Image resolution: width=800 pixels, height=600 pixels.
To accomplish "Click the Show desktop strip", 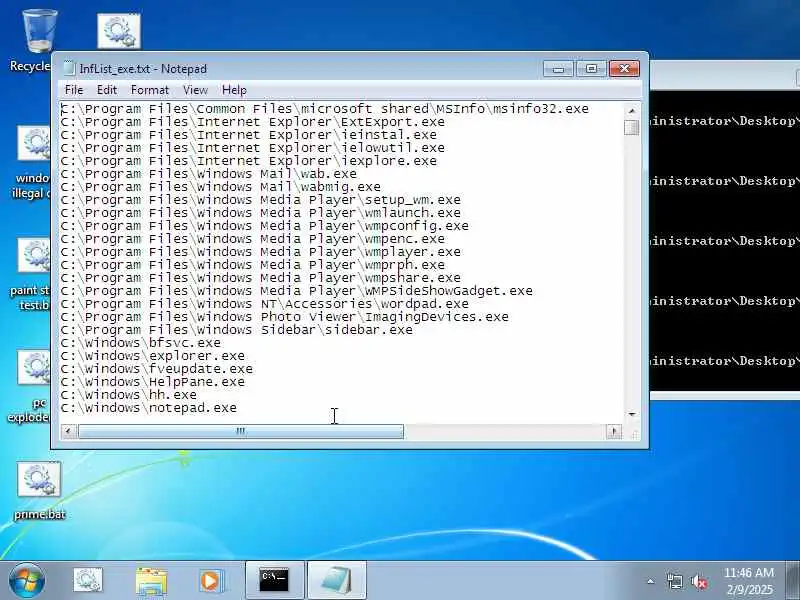I will point(793,581).
